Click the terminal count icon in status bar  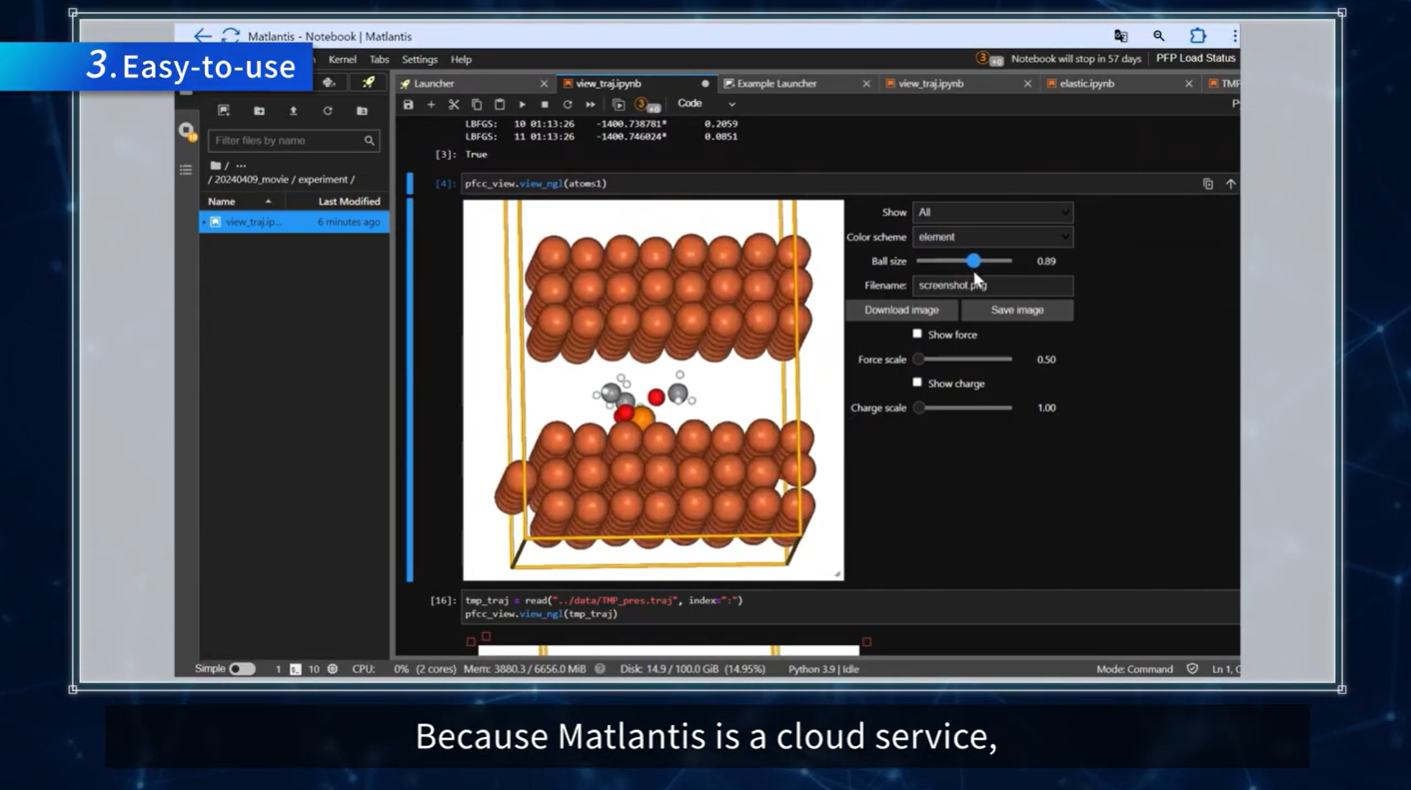click(296, 669)
